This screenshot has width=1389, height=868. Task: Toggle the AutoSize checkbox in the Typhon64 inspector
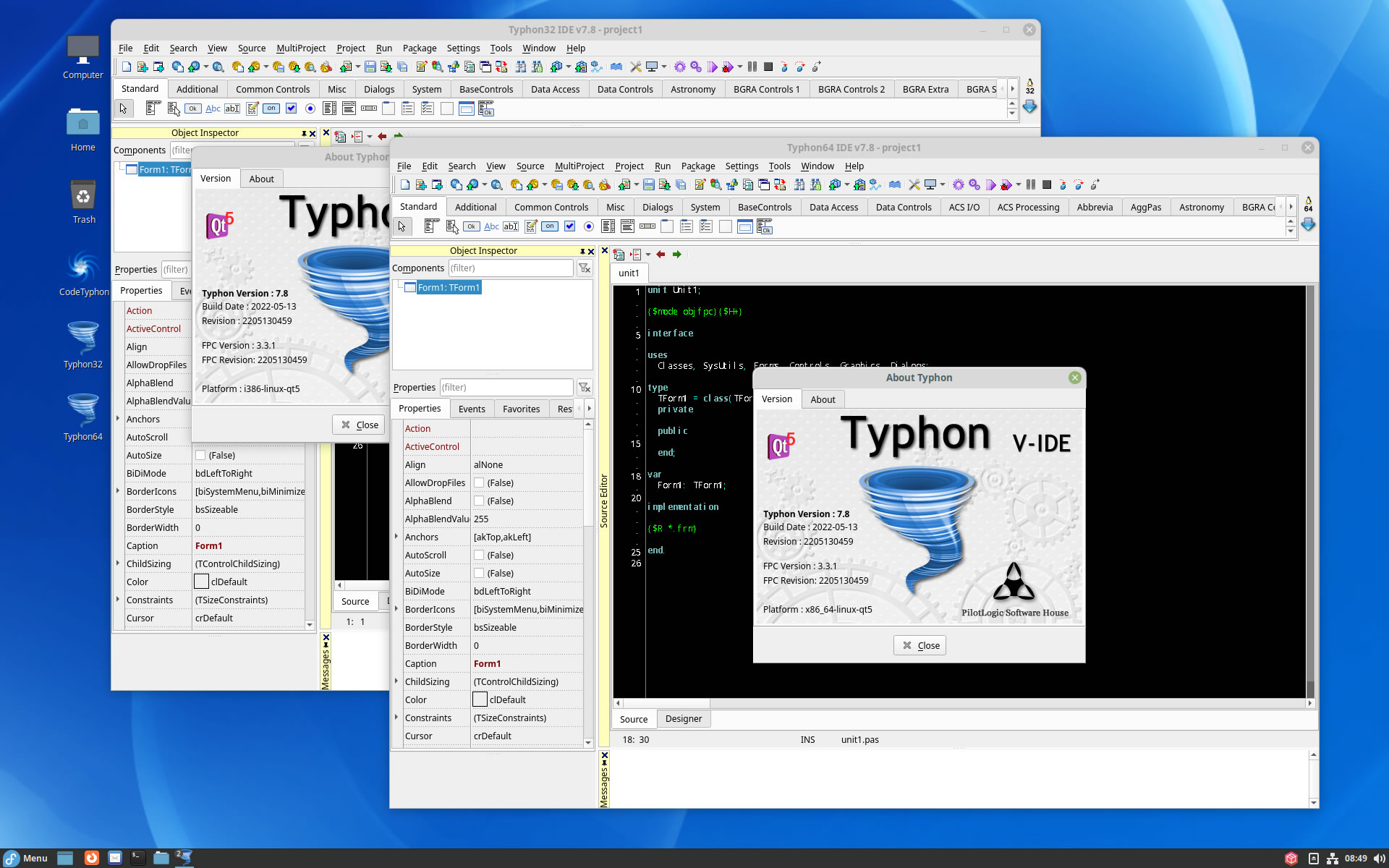479,574
